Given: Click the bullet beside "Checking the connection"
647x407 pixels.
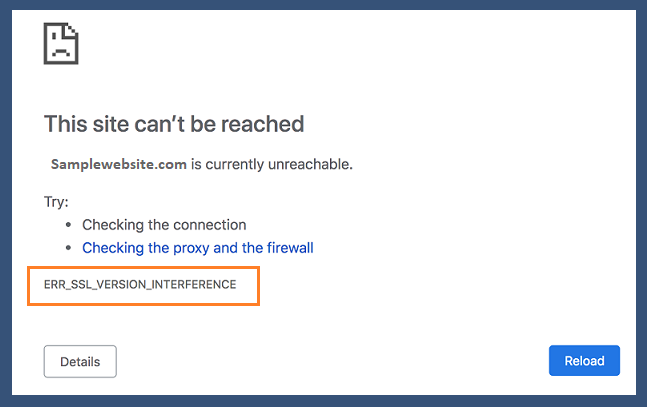Looking at the screenshot, I should pos(68,225).
